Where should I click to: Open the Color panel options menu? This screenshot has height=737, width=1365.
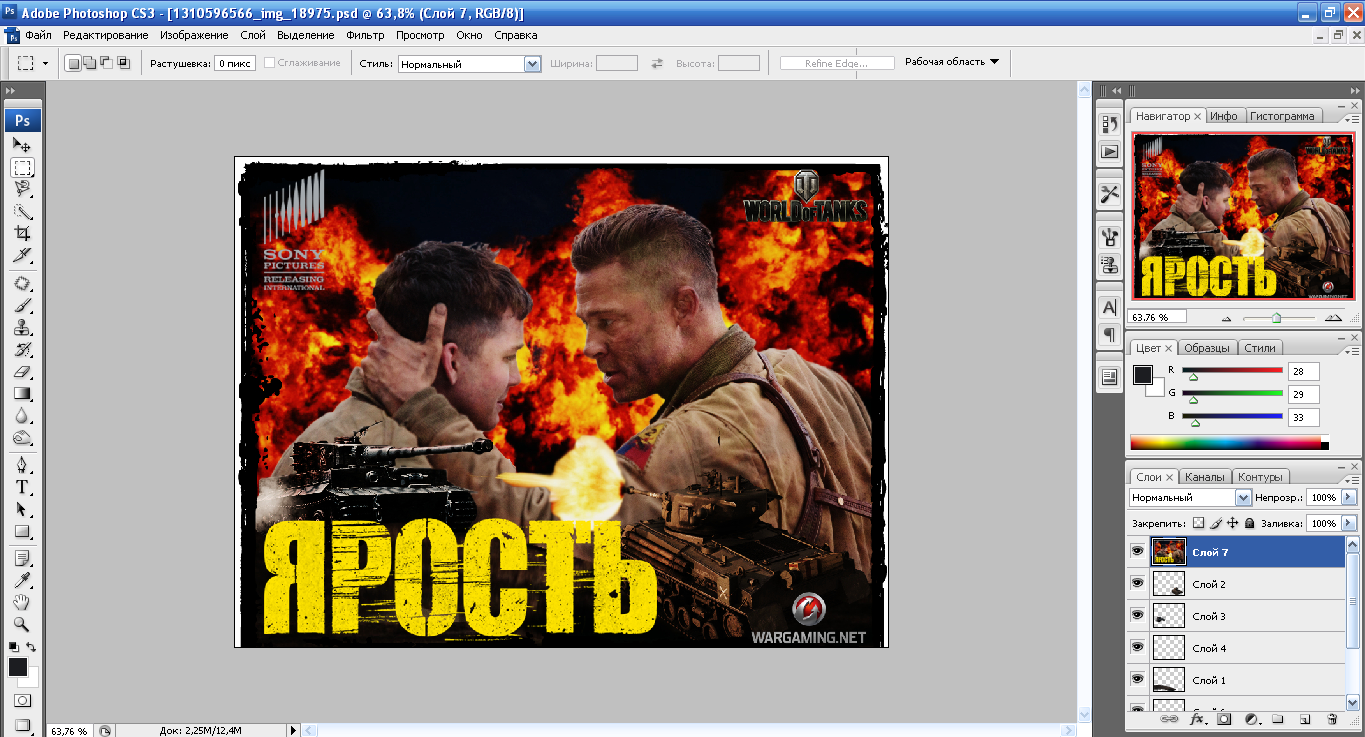[x=1352, y=351]
